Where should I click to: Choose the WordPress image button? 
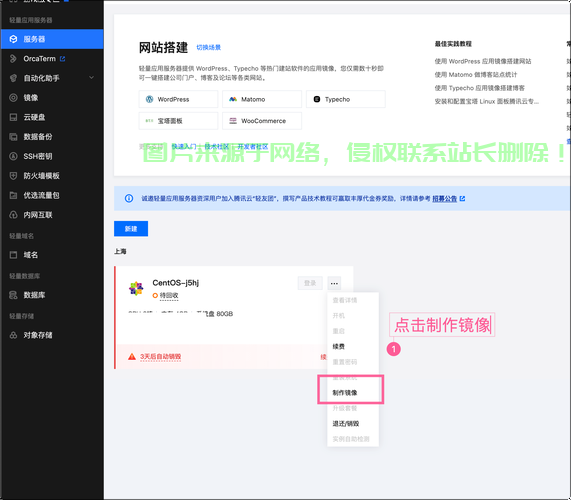[x=178, y=99]
